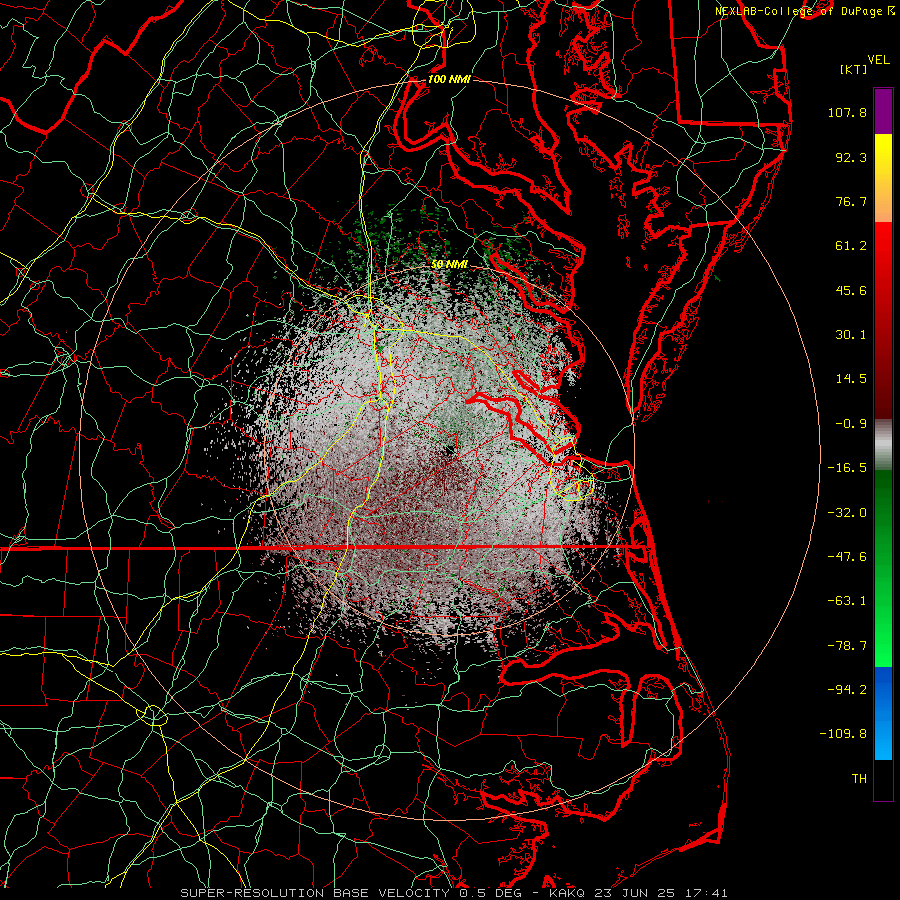Click the -94.2 legend value
Screen dimensions: 900x900
click(x=847, y=689)
